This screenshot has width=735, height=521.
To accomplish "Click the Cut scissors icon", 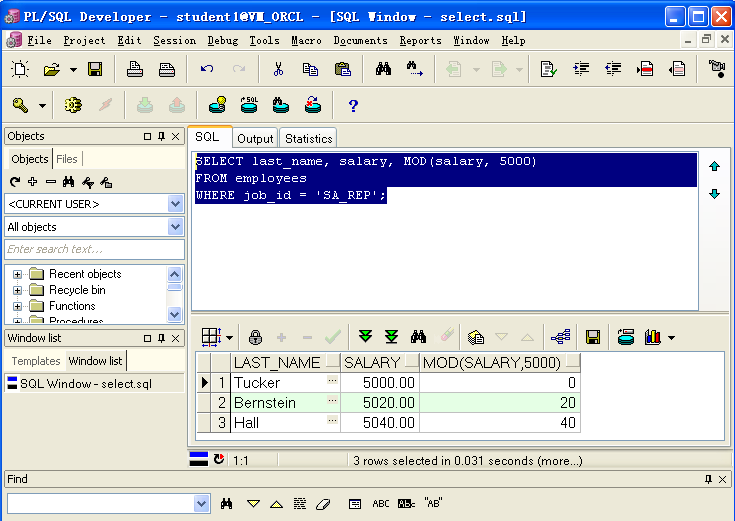I will click(278, 69).
